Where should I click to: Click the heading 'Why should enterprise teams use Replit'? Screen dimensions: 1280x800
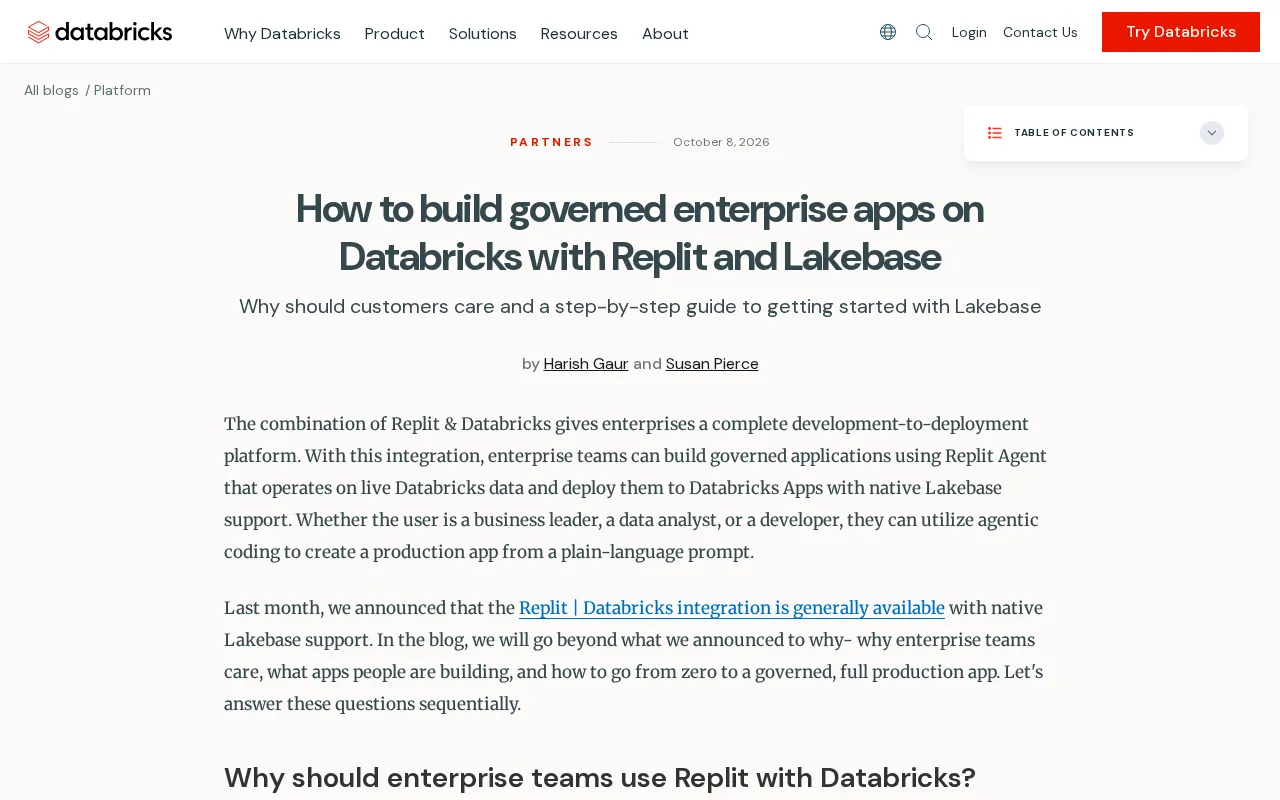point(600,777)
